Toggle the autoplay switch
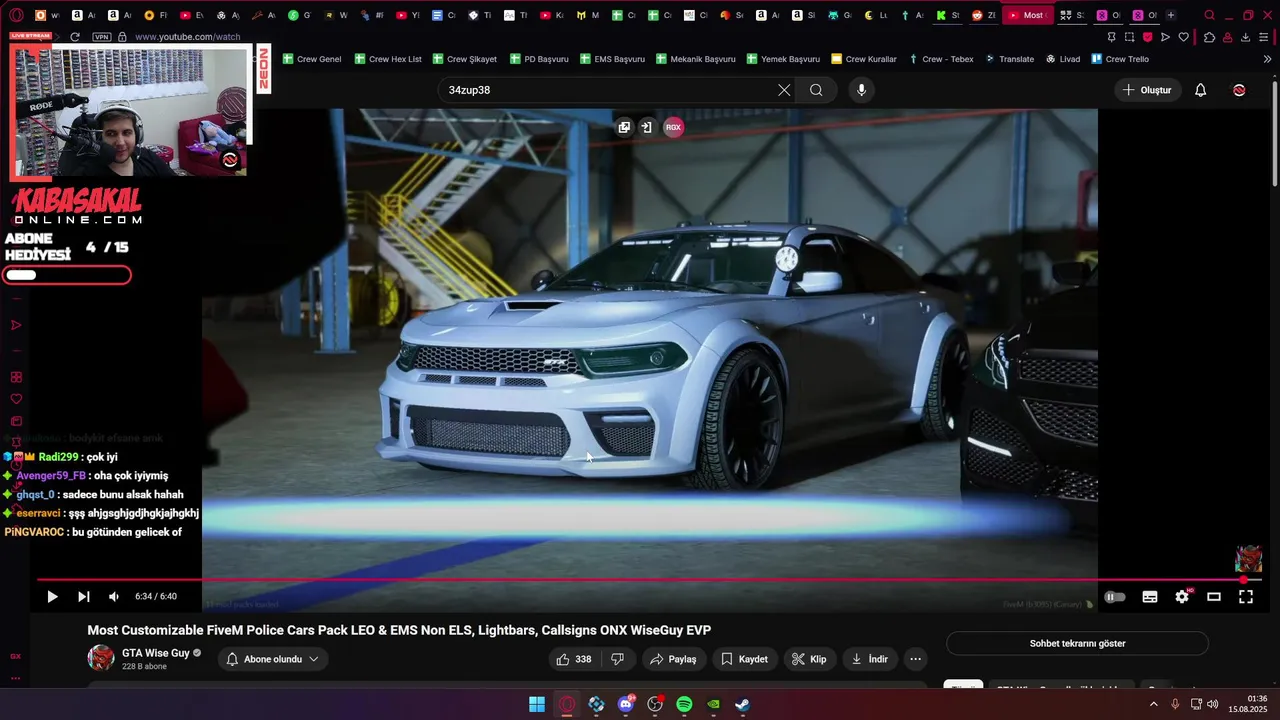 point(1115,597)
